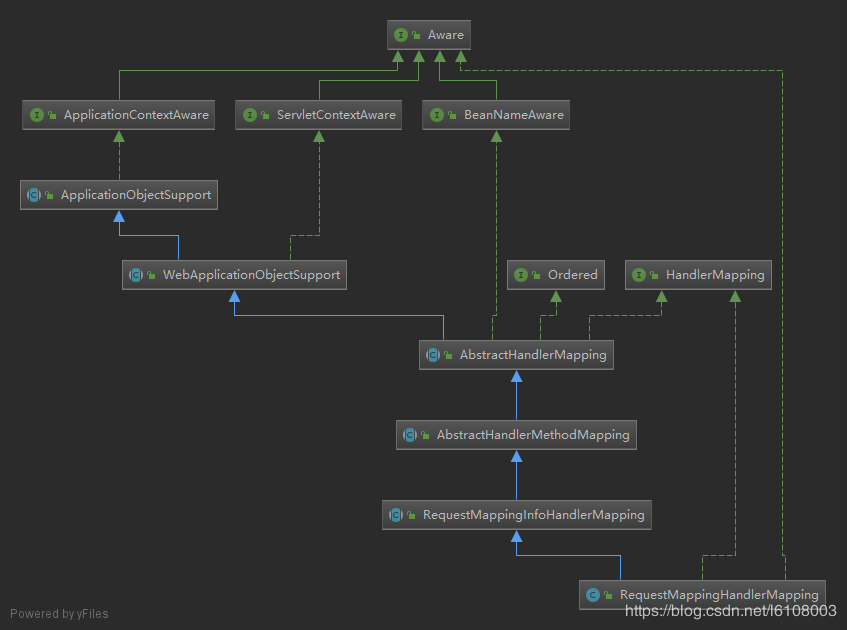The width and height of the screenshot is (847, 630).
Task: Click public visibility icon on AbstractHandlerMethodMapping
Action: coord(425,435)
